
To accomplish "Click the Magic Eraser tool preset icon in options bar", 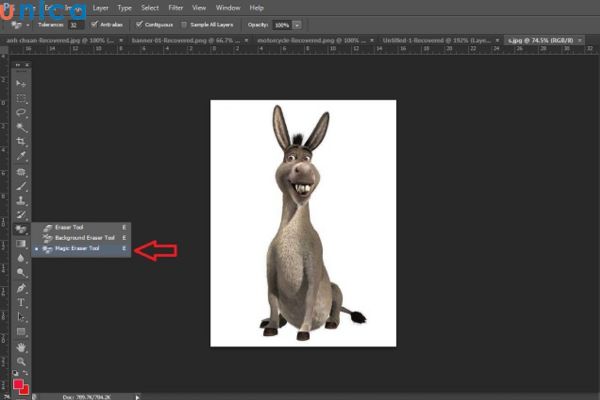I will pyautogui.click(x=16, y=25).
